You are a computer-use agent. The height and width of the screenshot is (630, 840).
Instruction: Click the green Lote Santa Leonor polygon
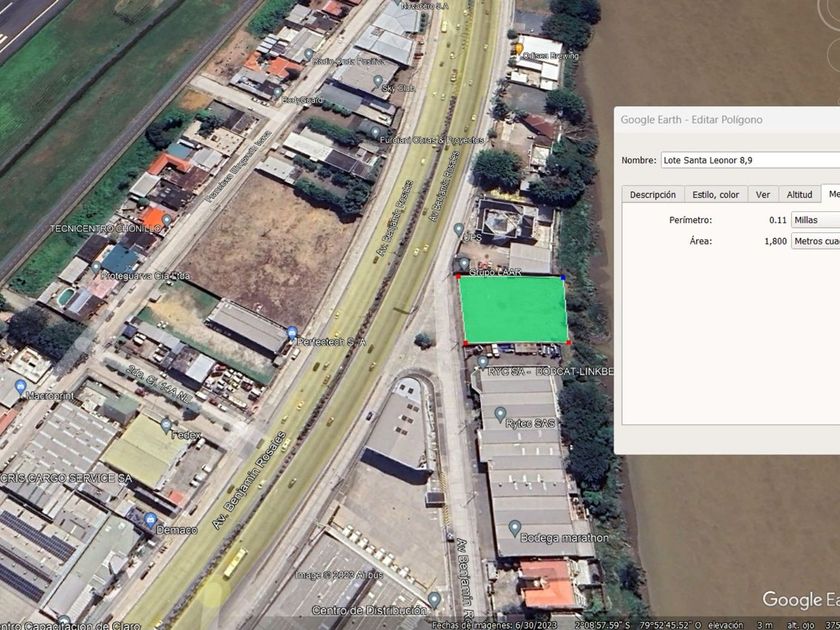(x=514, y=310)
